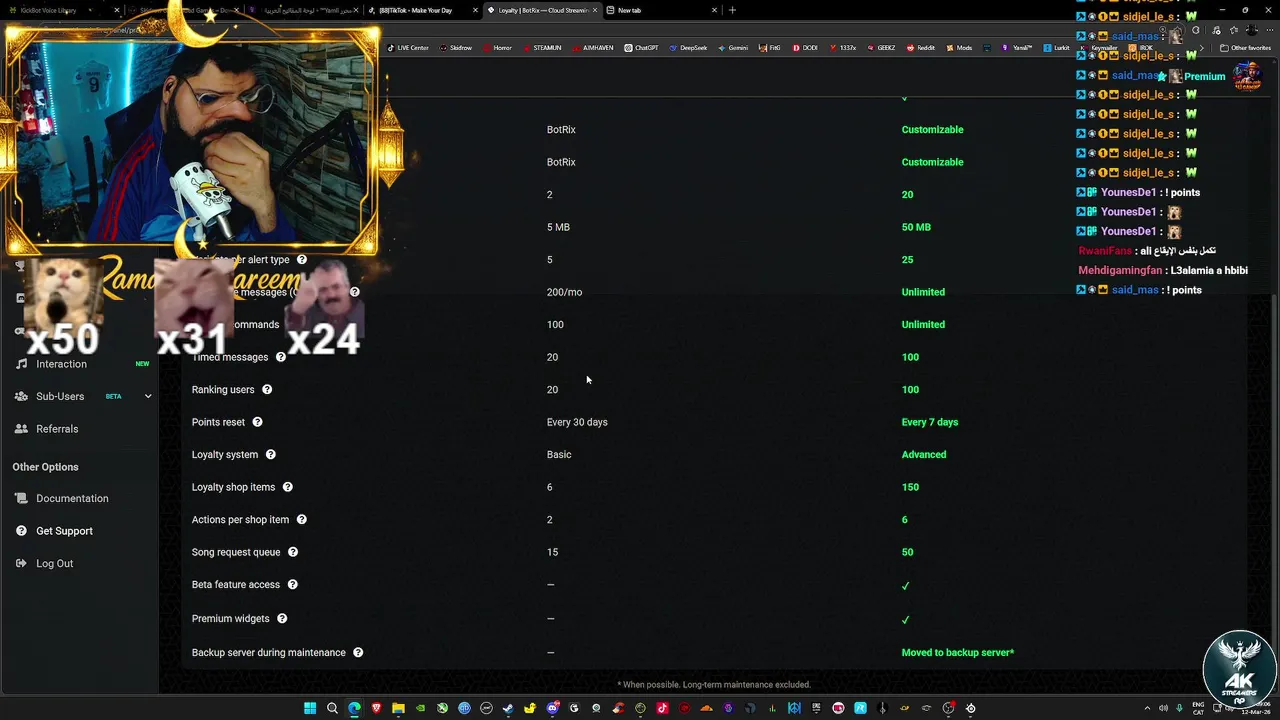
Task: Click the Log Out arrow icon
Action: 21,563
